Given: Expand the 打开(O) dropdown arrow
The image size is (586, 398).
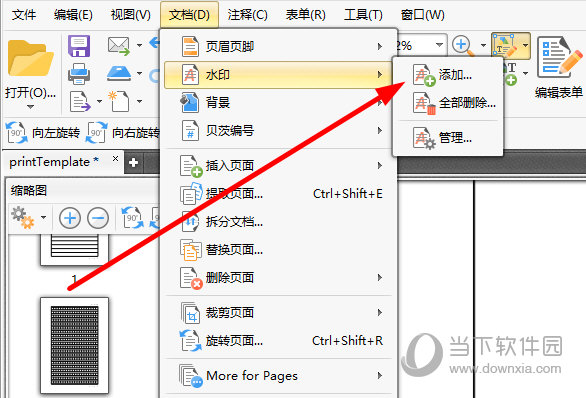Looking at the screenshot, I should tap(31, 107).
